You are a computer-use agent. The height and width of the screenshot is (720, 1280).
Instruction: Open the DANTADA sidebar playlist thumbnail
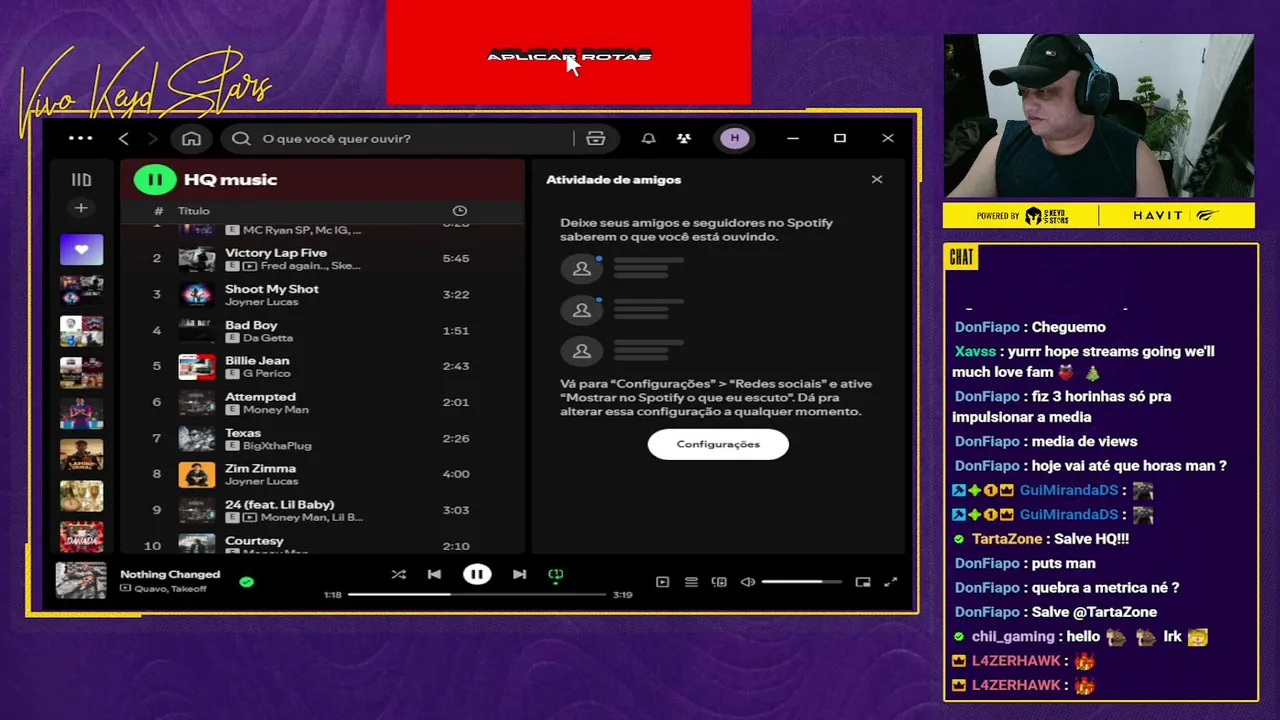[81, 537]
